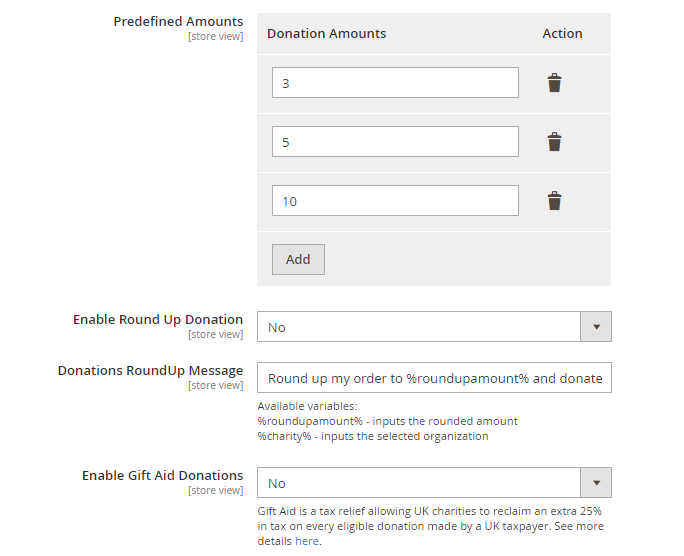Viewport: 684px width, 556px height.
Task: Click the Enable Gift Aid Donations label
Action: click(x=162, y=475)
